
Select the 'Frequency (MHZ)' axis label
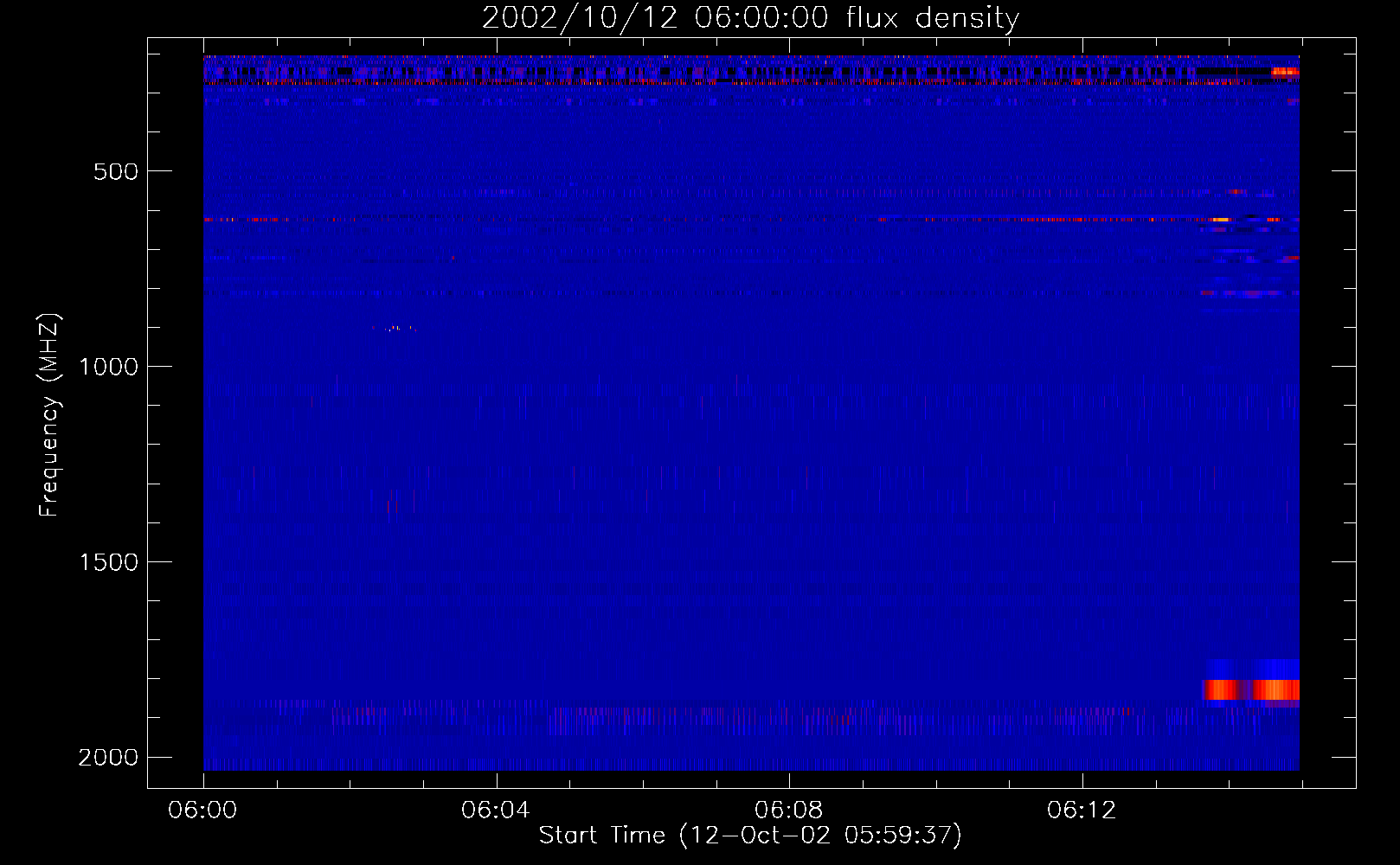[x=49, y=415]
